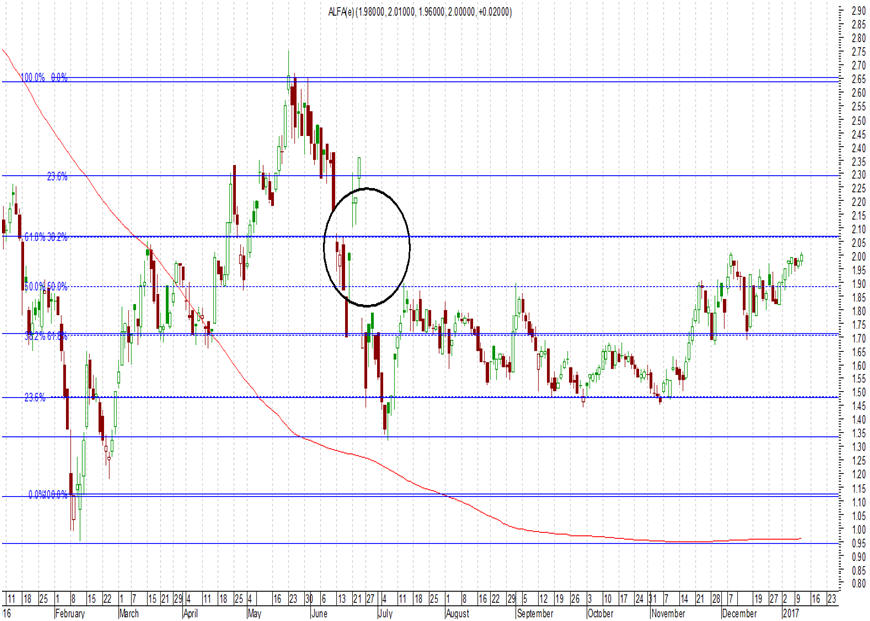Click the July month label
The width and height of the screenshot is (870, 621).
coord(385,613)
